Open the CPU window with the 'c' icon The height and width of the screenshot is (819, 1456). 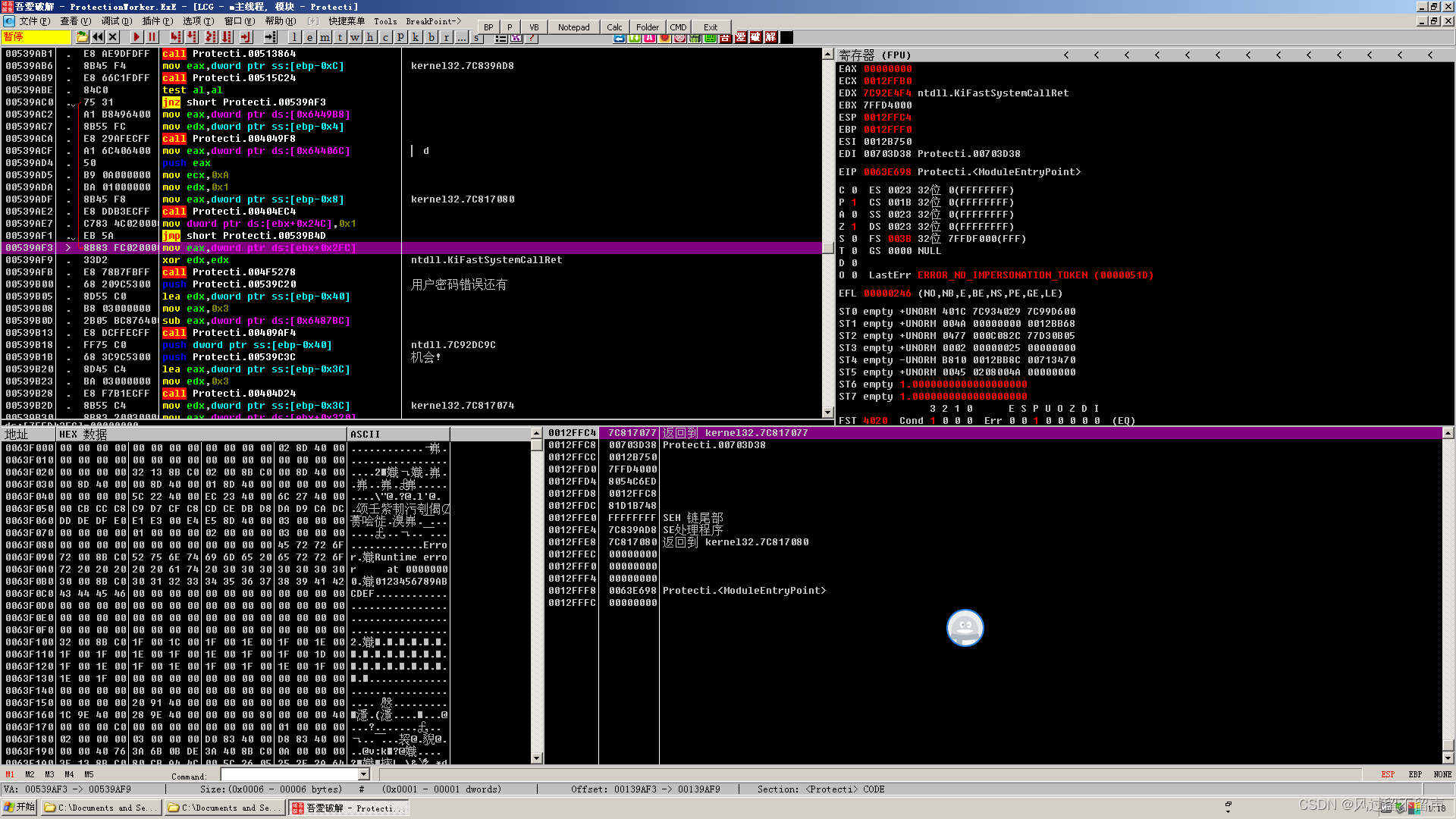tap(385, 37)
